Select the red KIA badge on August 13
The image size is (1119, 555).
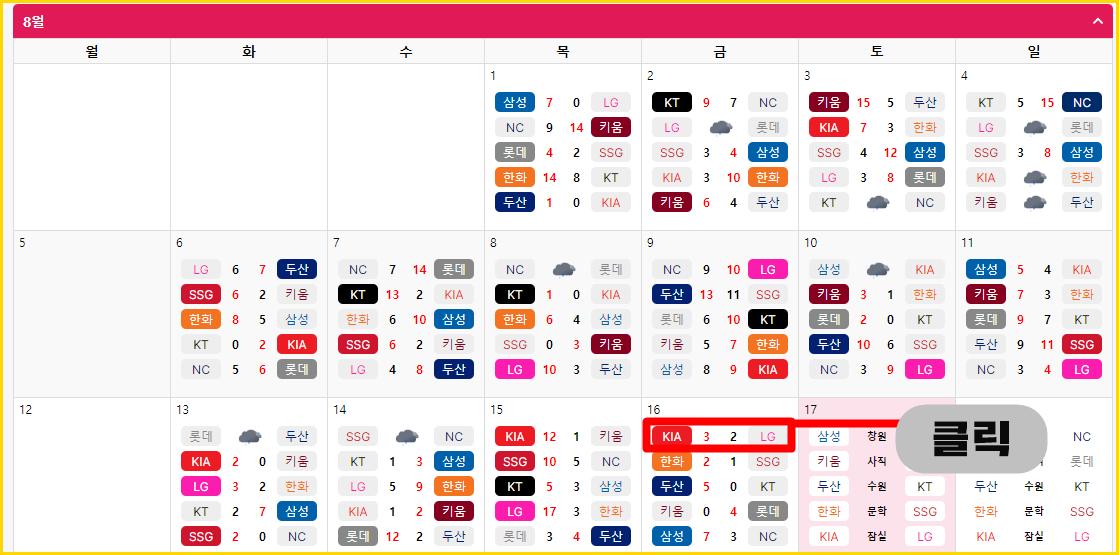point(201,462)
